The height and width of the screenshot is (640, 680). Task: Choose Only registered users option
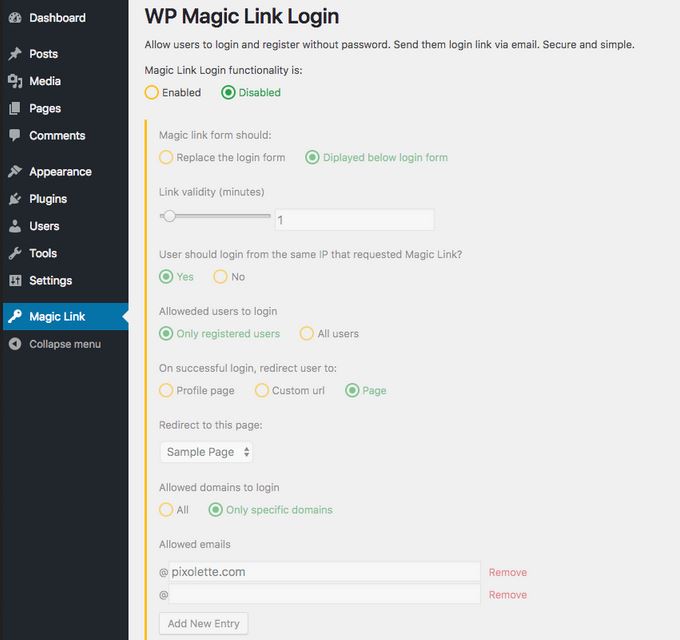point(166,333)
